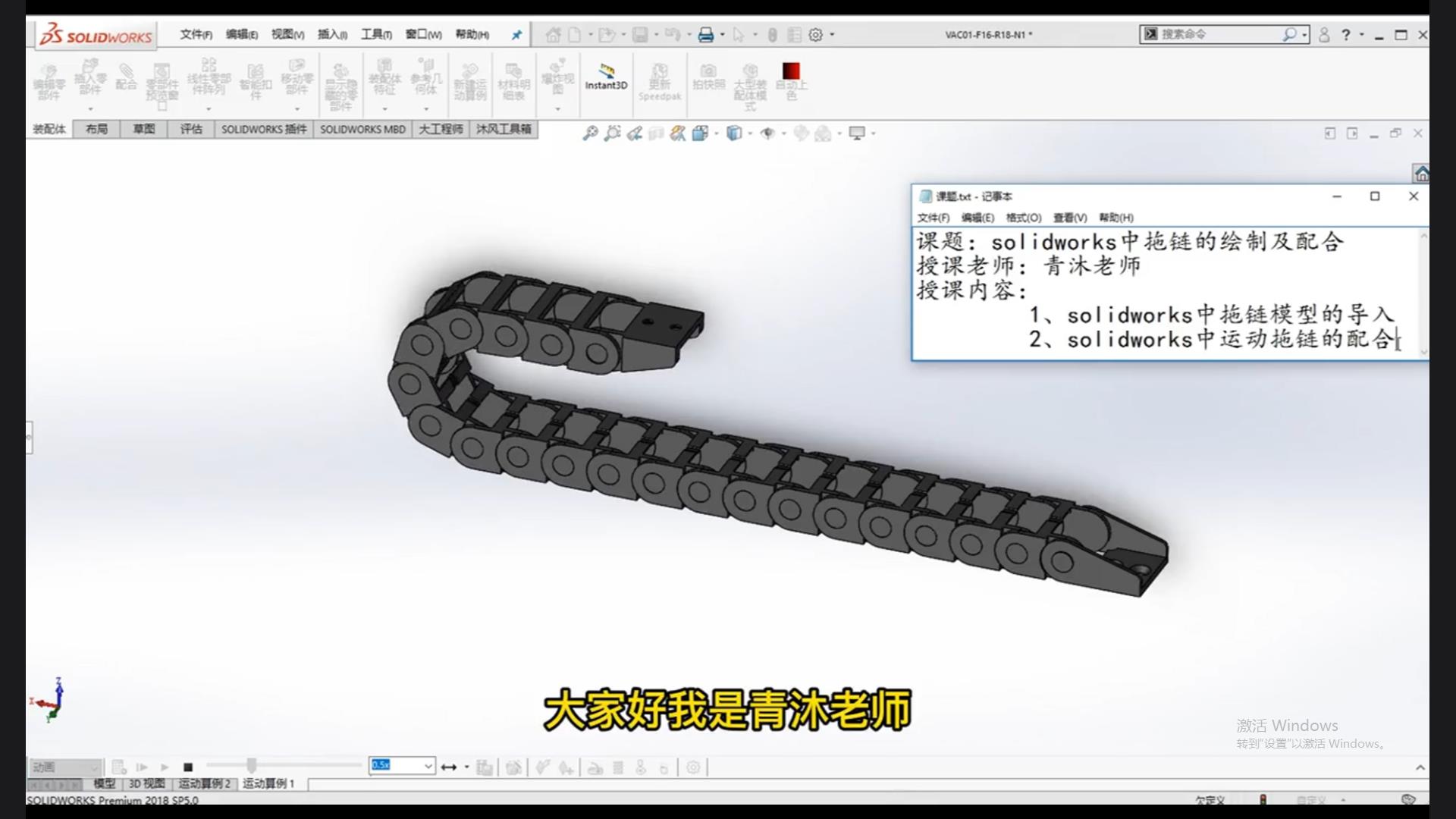Expand Insert Components dropdown arrow
This screenshot has height=819, width=1456.
[90, 108]
